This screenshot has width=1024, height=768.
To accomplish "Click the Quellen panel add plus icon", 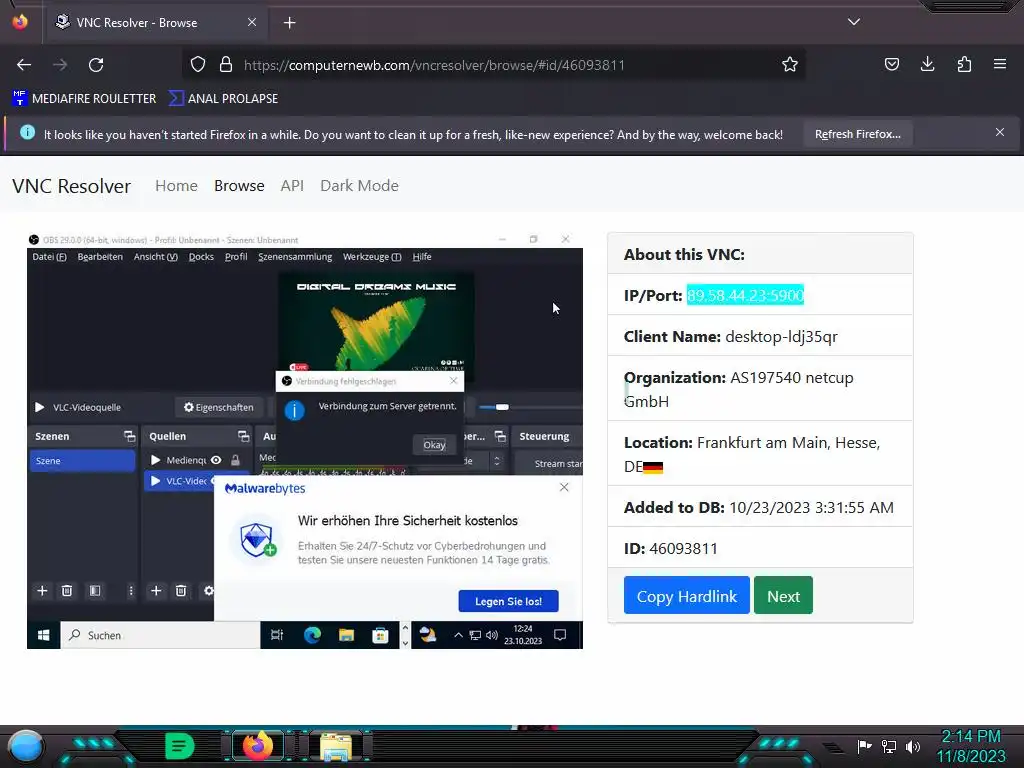I will (x=156, y=590).
